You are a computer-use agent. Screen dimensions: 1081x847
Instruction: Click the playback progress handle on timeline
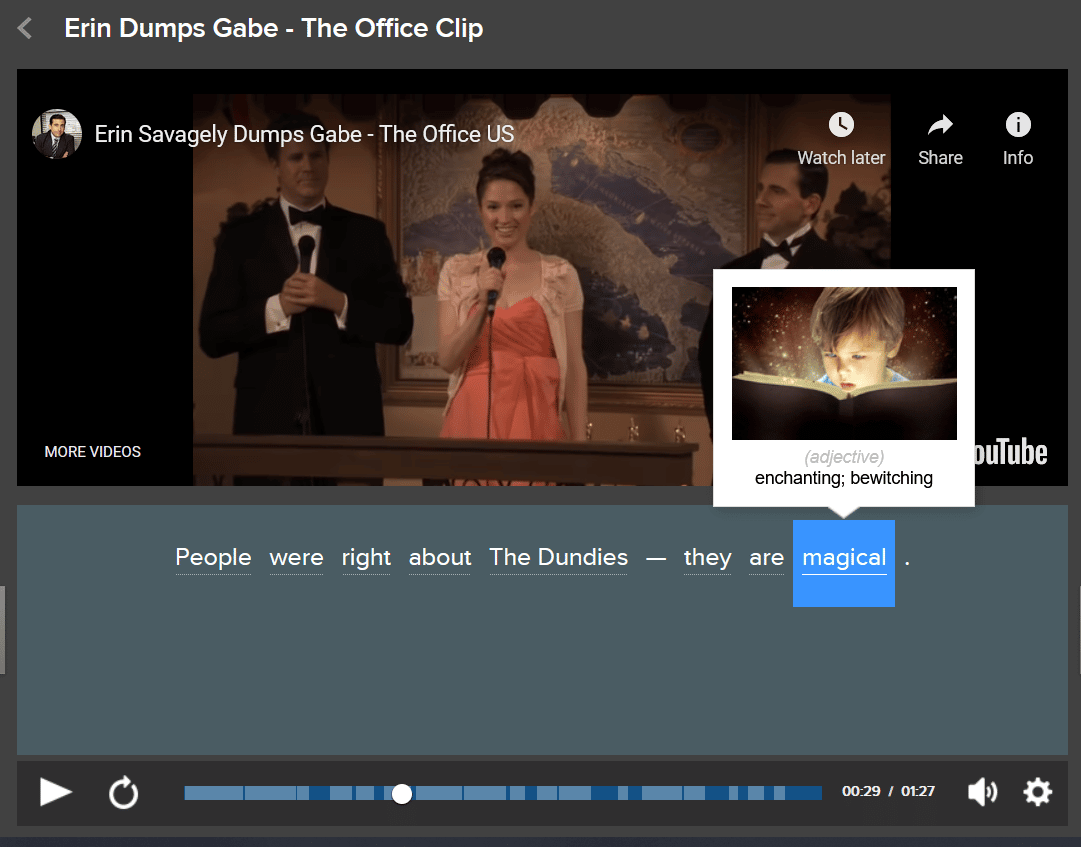tap(402, 794)
